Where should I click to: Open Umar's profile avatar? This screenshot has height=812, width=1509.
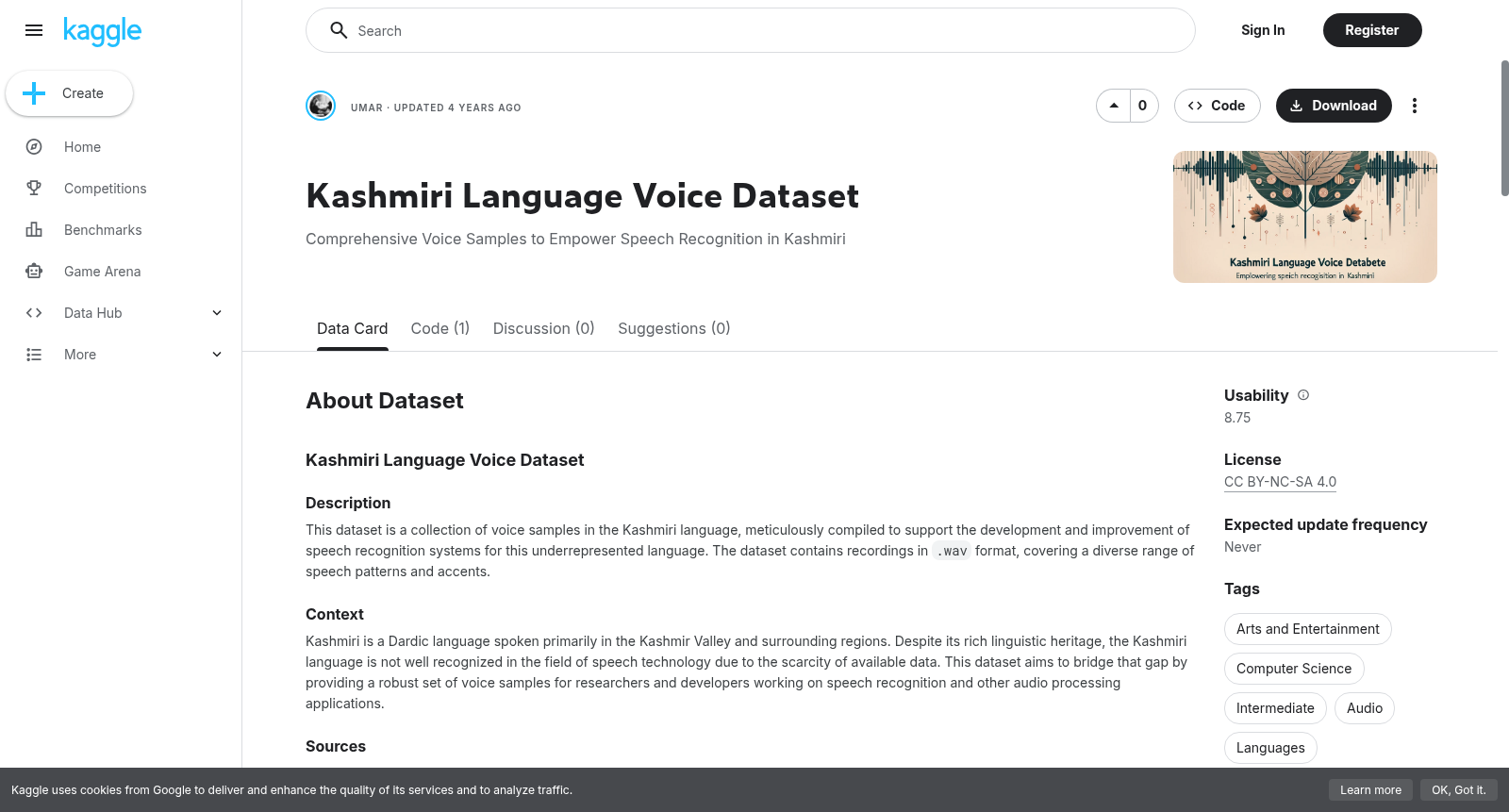[x=321, y=106]
